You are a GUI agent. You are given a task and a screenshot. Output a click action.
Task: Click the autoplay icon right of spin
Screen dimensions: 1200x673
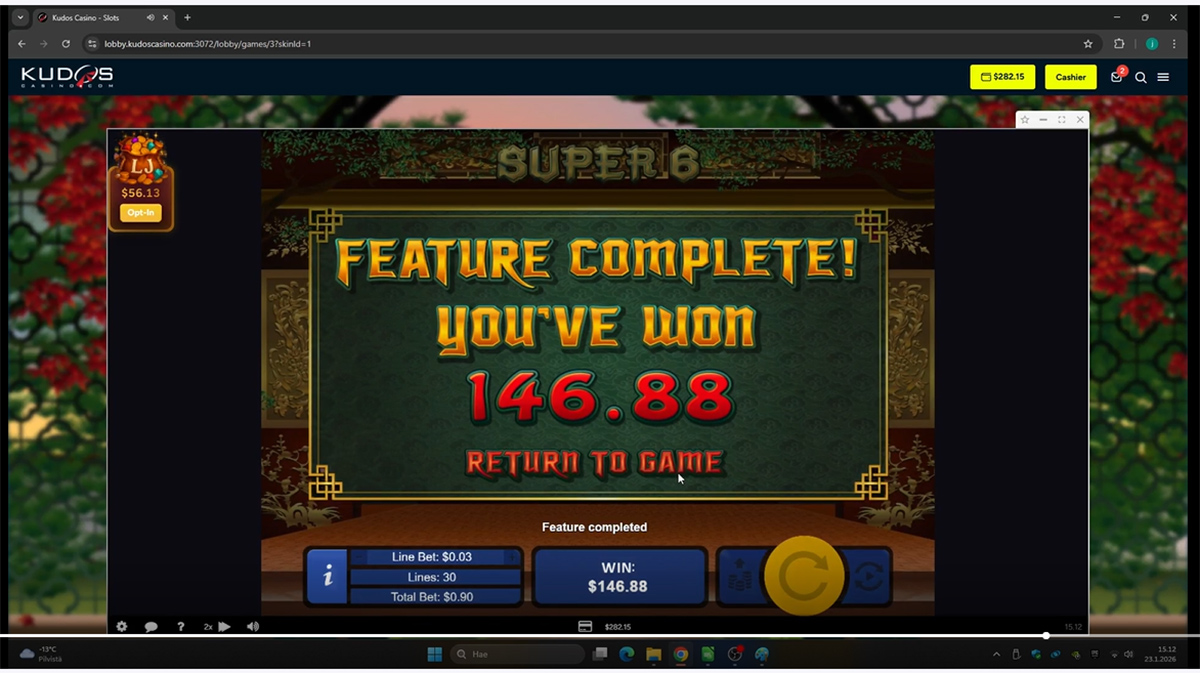pos(867,576)
